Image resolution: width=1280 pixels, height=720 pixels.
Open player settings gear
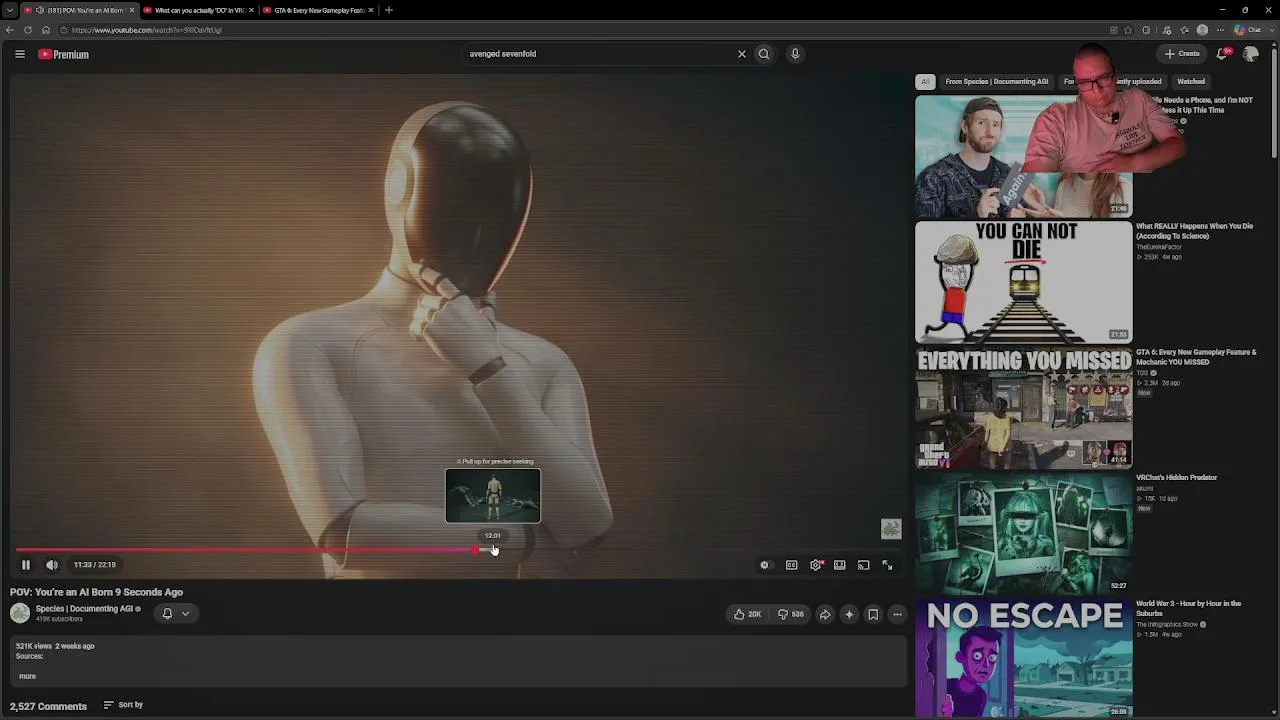click(816, 565)
